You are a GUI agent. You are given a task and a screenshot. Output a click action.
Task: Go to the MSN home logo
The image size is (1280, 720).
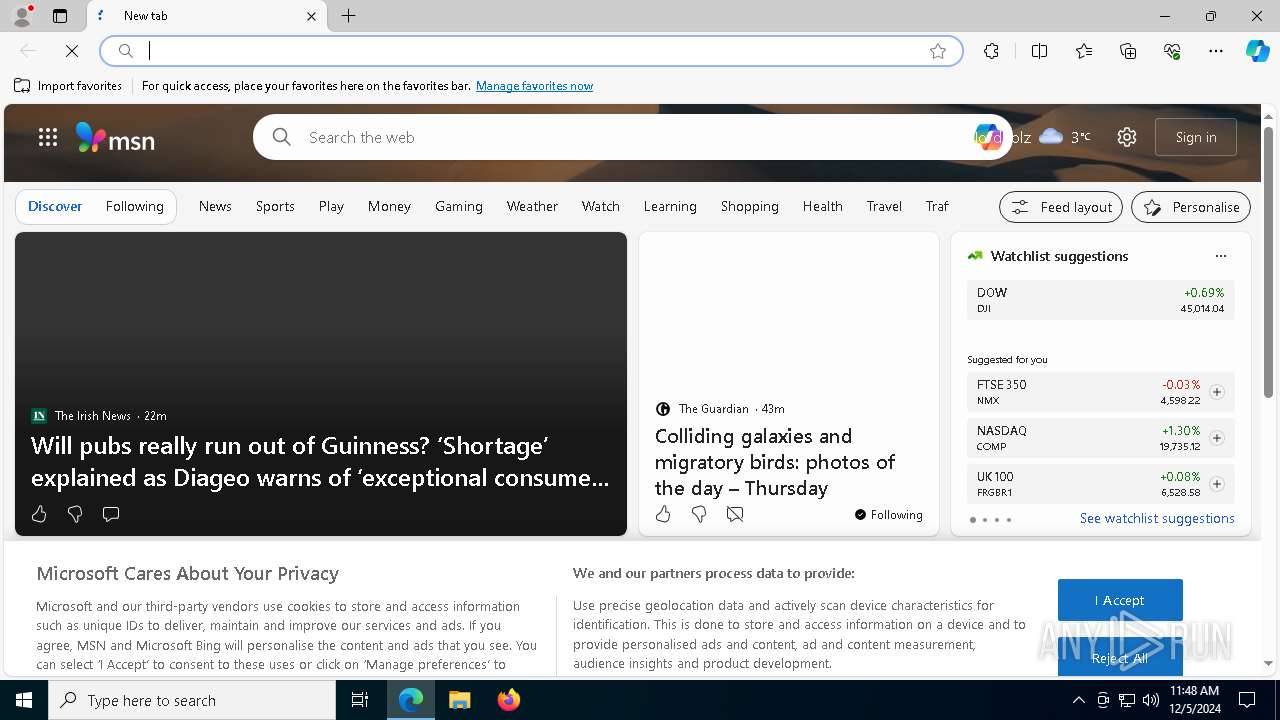[115, 138]
